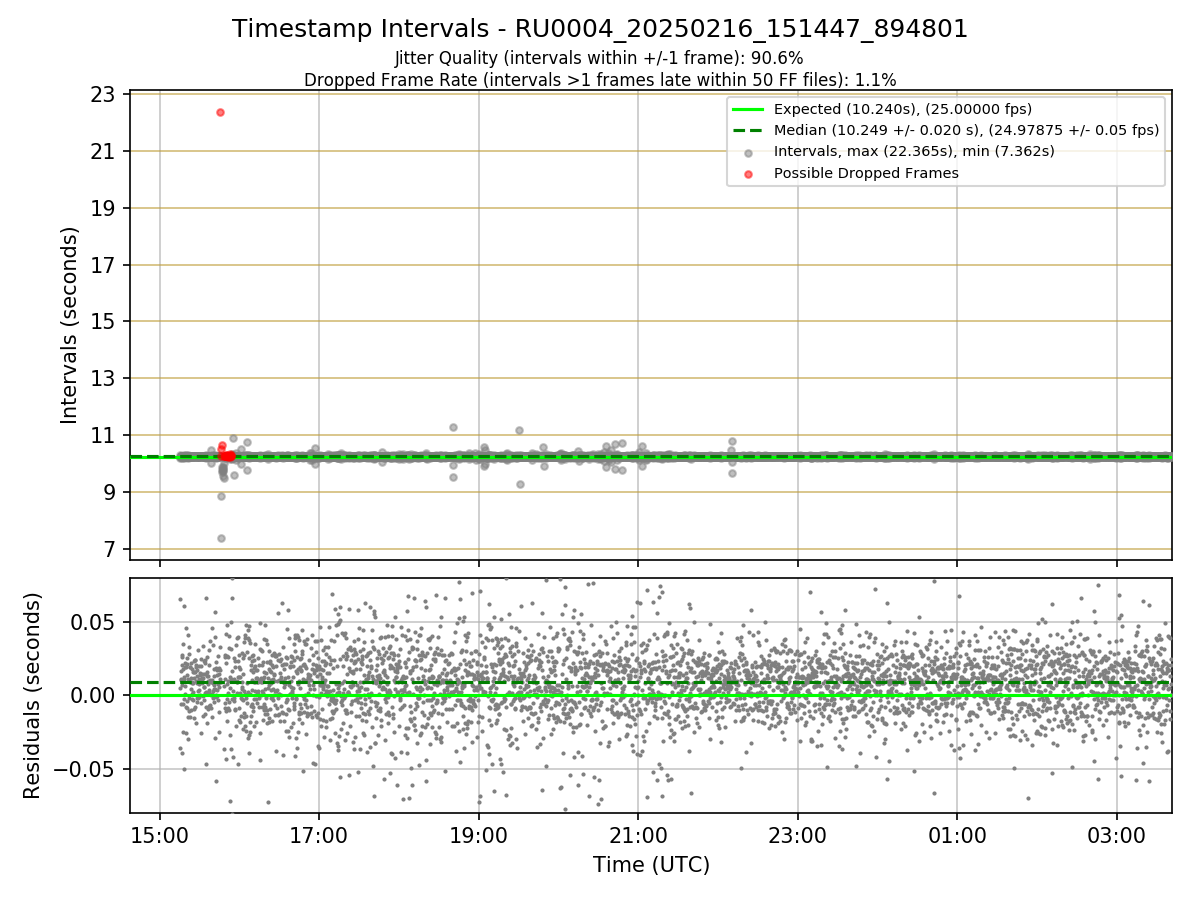
Task: Select the 'Jitter Quality' subtitle line showing 90.6%
Action: [599, 58]
